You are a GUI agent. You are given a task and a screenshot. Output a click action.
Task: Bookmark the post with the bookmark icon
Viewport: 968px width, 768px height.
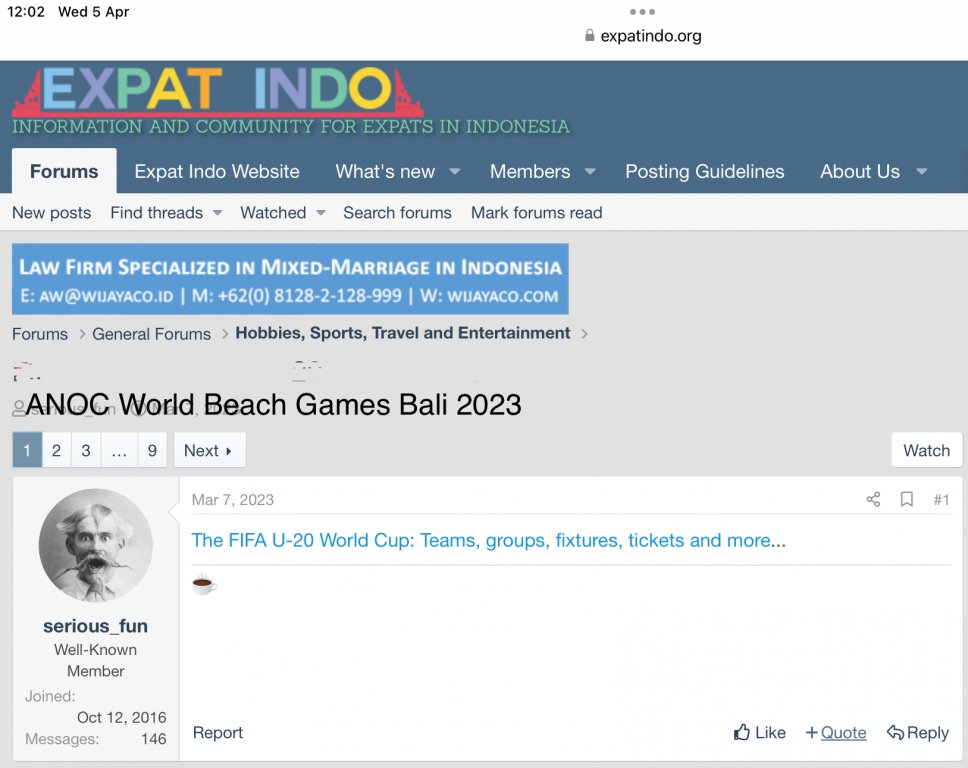click(x=906, y=499)
